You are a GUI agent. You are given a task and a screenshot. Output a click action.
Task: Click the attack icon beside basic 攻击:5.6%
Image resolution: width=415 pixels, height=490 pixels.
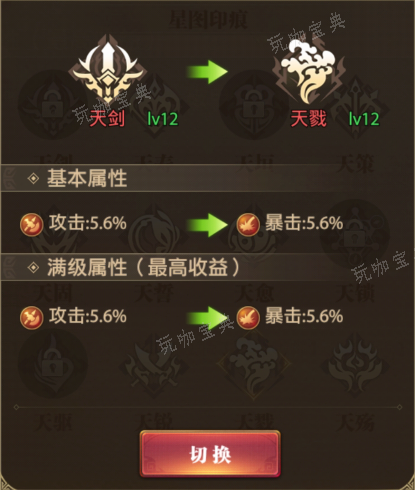pyautogui.click(x=32, y=225)
